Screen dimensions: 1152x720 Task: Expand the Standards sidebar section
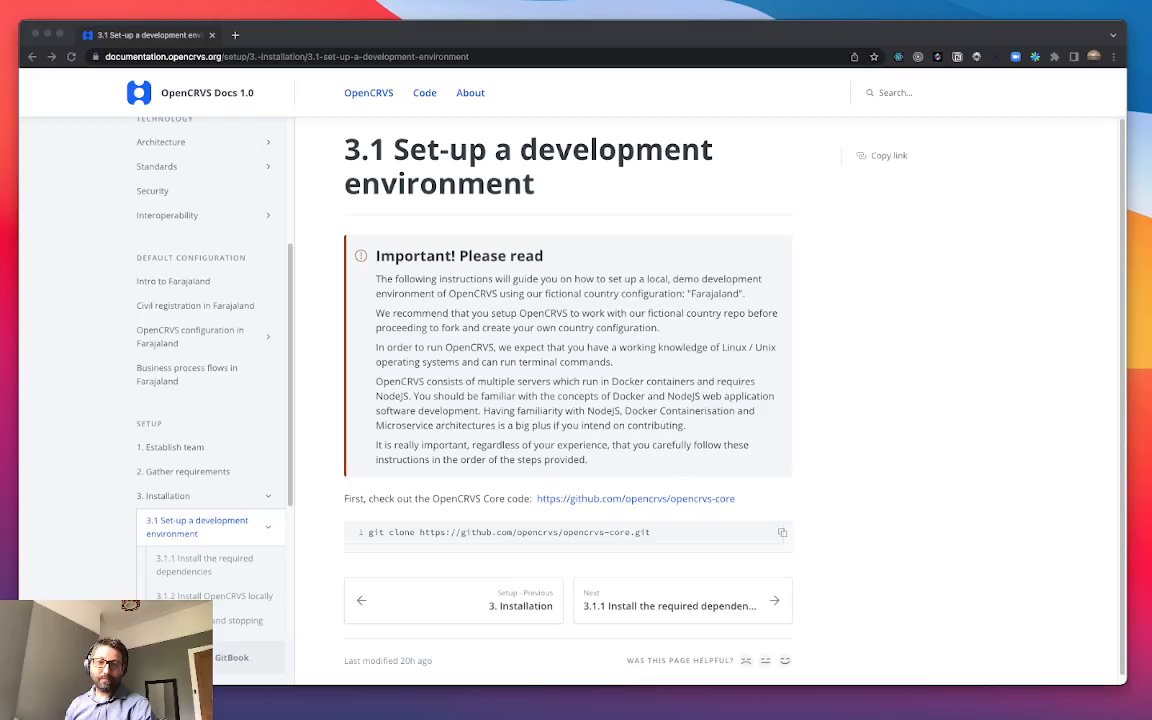[268, 167]
